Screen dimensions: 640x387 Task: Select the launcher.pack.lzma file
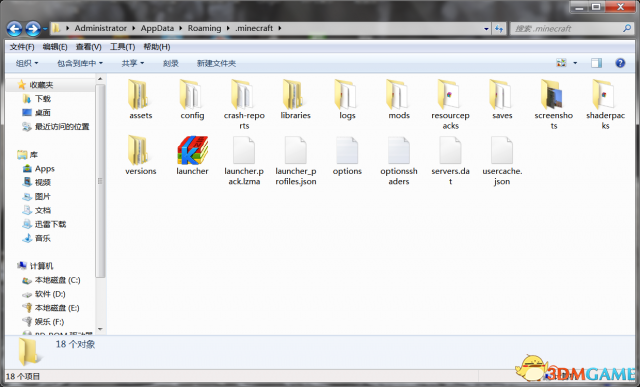click(244, 160)
